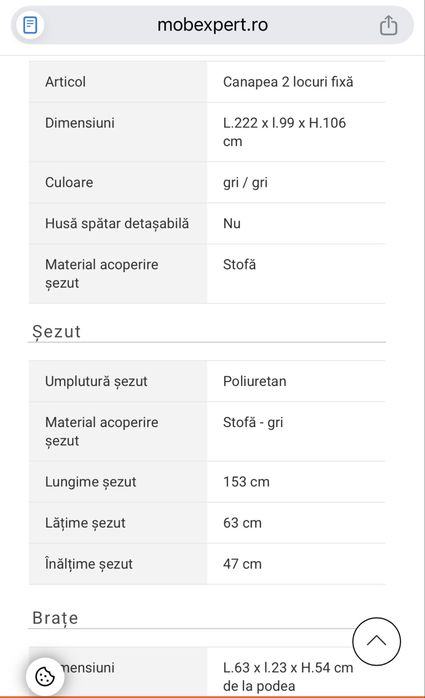Tap the mobexpert.ro address field
The height and width of the screenshot is (698, 425).
212,25
